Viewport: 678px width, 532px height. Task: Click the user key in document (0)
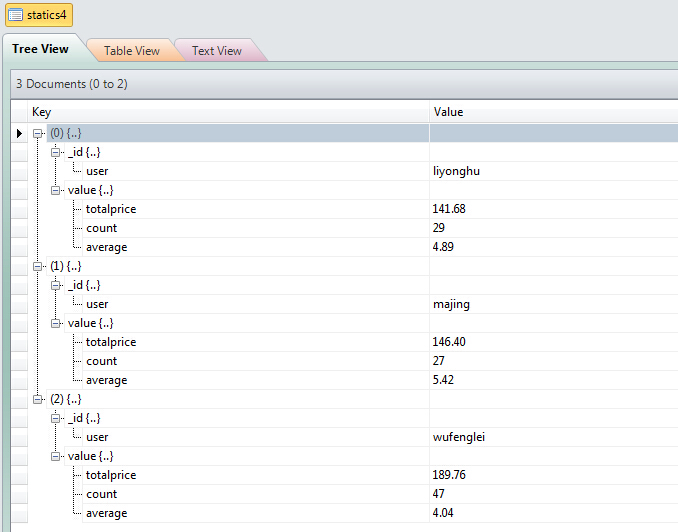pyautogui.click(x=97, y=171)
